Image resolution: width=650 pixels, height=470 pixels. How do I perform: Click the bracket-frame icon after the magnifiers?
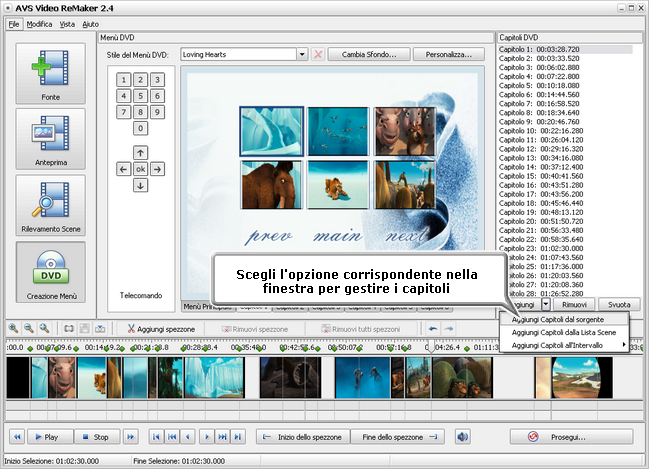coord(69,329)
